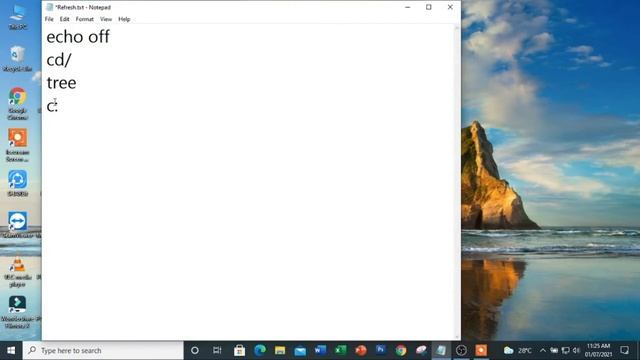
Task: Open the notification Action Center
Action: click(624, 350)
